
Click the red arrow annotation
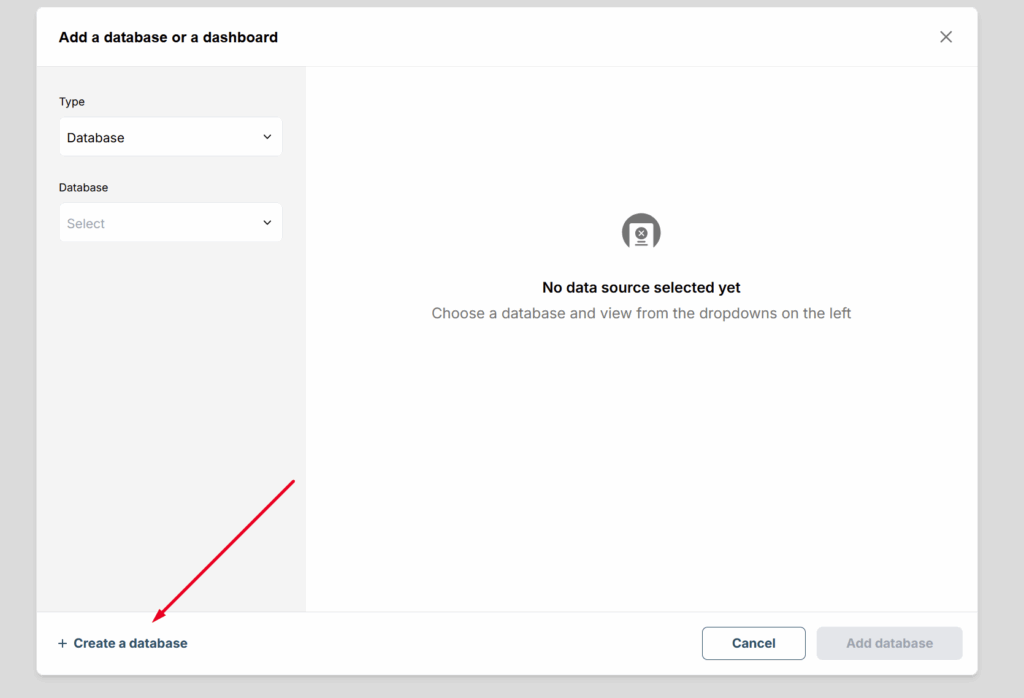click(x=224, y=549)
